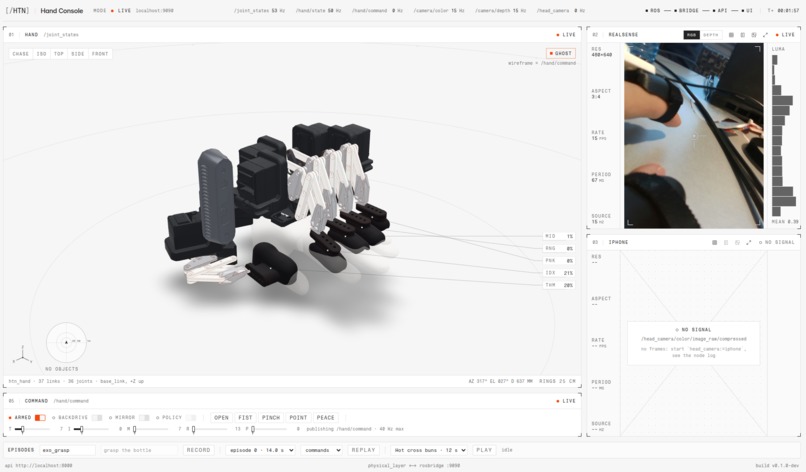Click the PLAY song button
806x472 pixels.
(484, 450)
